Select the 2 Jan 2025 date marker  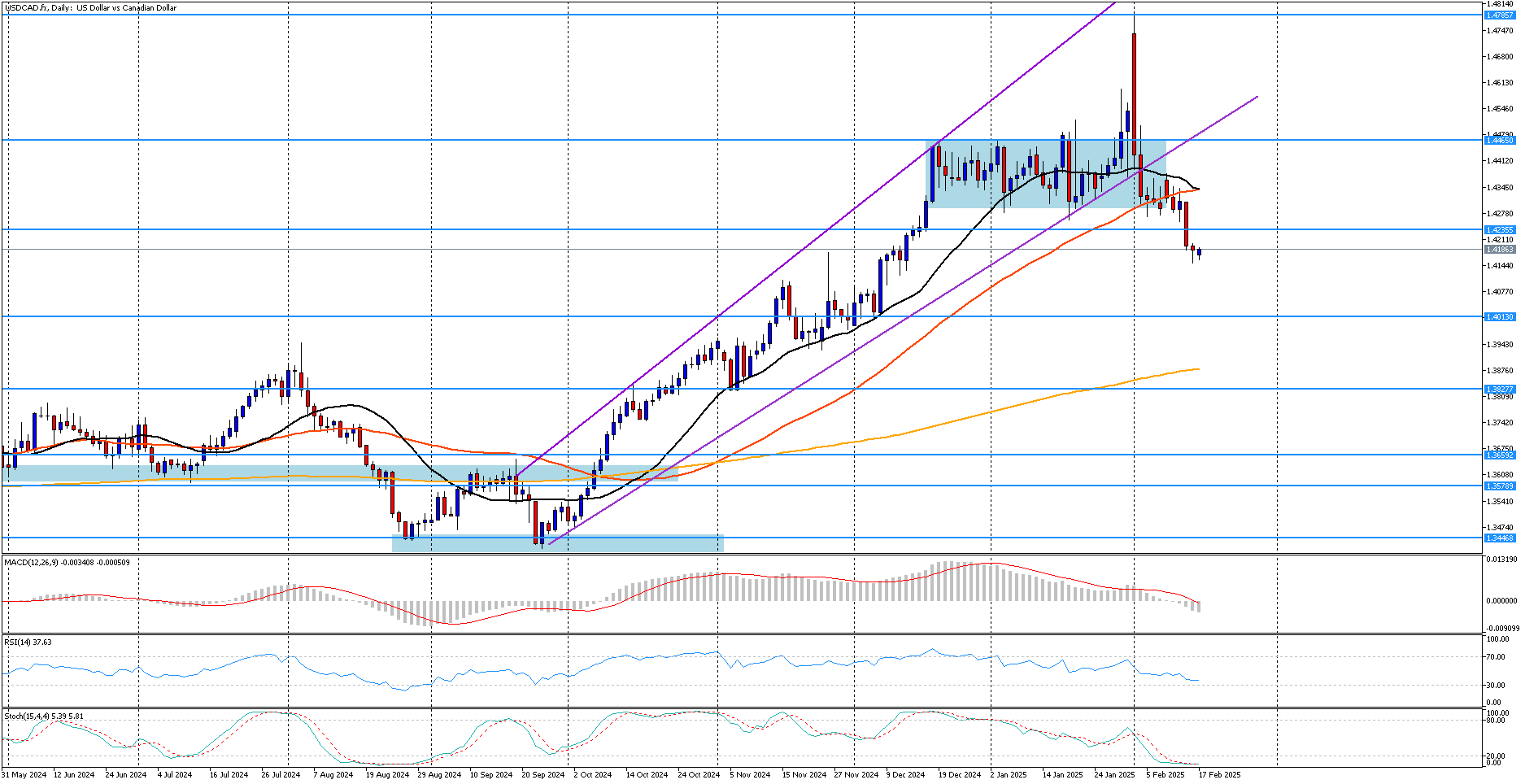[x=1009, y=775]
